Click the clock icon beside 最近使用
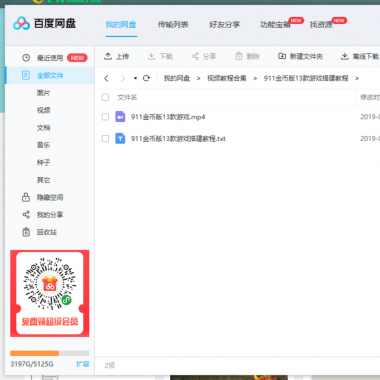 [26, 58]
